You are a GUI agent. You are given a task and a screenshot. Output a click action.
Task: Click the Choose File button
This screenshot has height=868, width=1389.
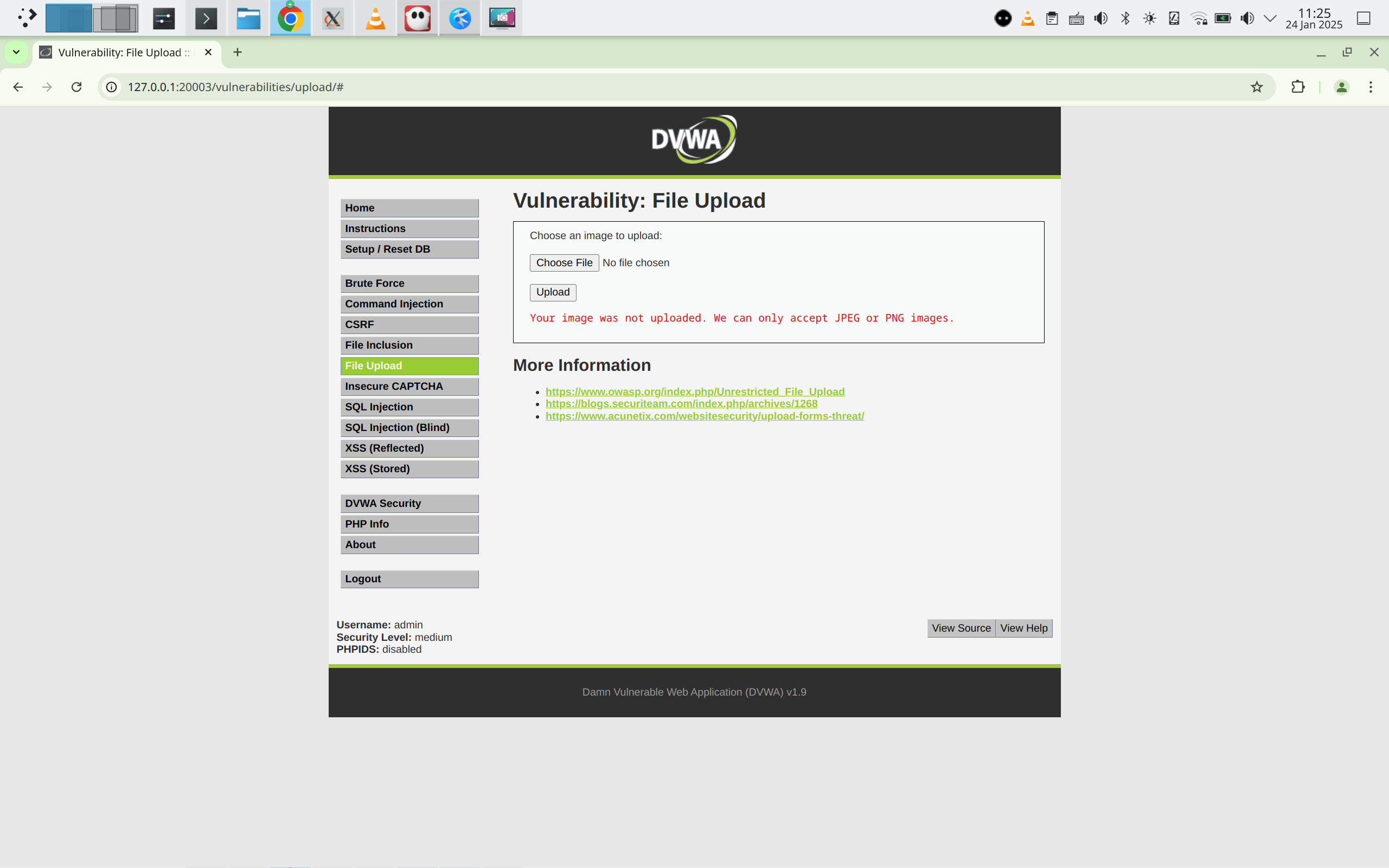coord(564,263)
